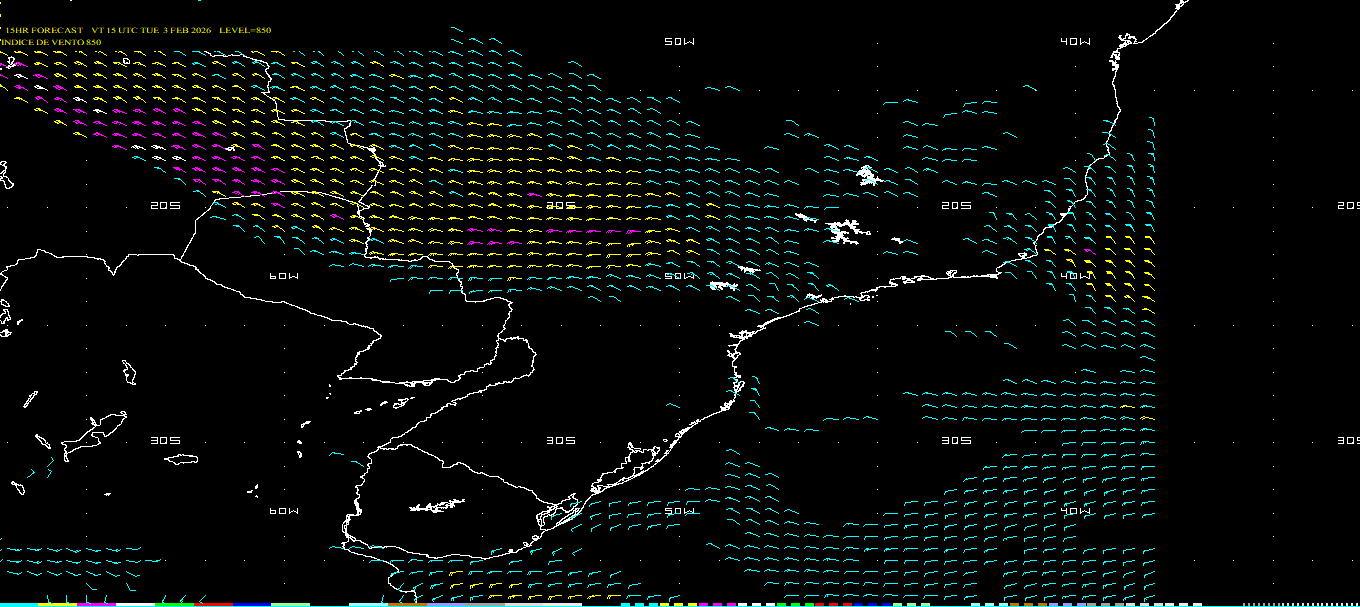The width and height of the screenshot is (1360, 607).
Task: Select the leftmost 20S latitude label
Action: (165, 206)
